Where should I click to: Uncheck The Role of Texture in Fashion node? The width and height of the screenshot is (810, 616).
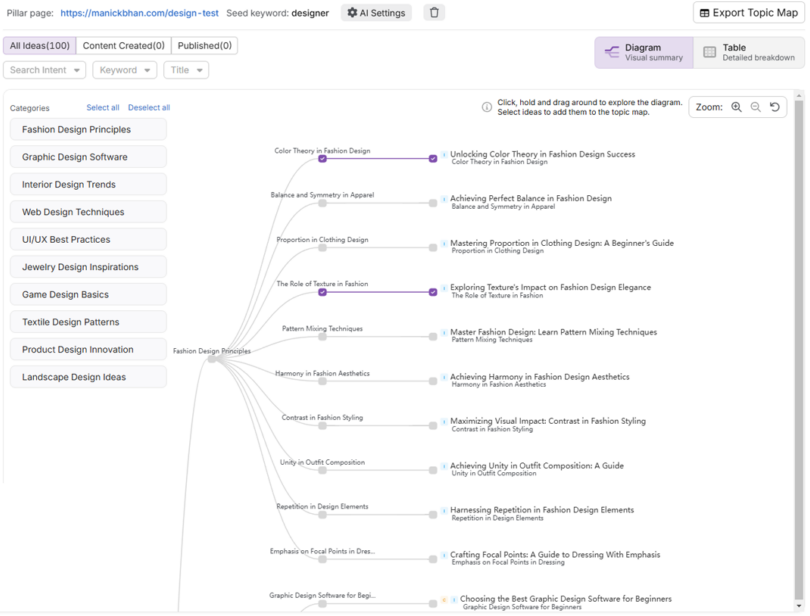[323, 291]
